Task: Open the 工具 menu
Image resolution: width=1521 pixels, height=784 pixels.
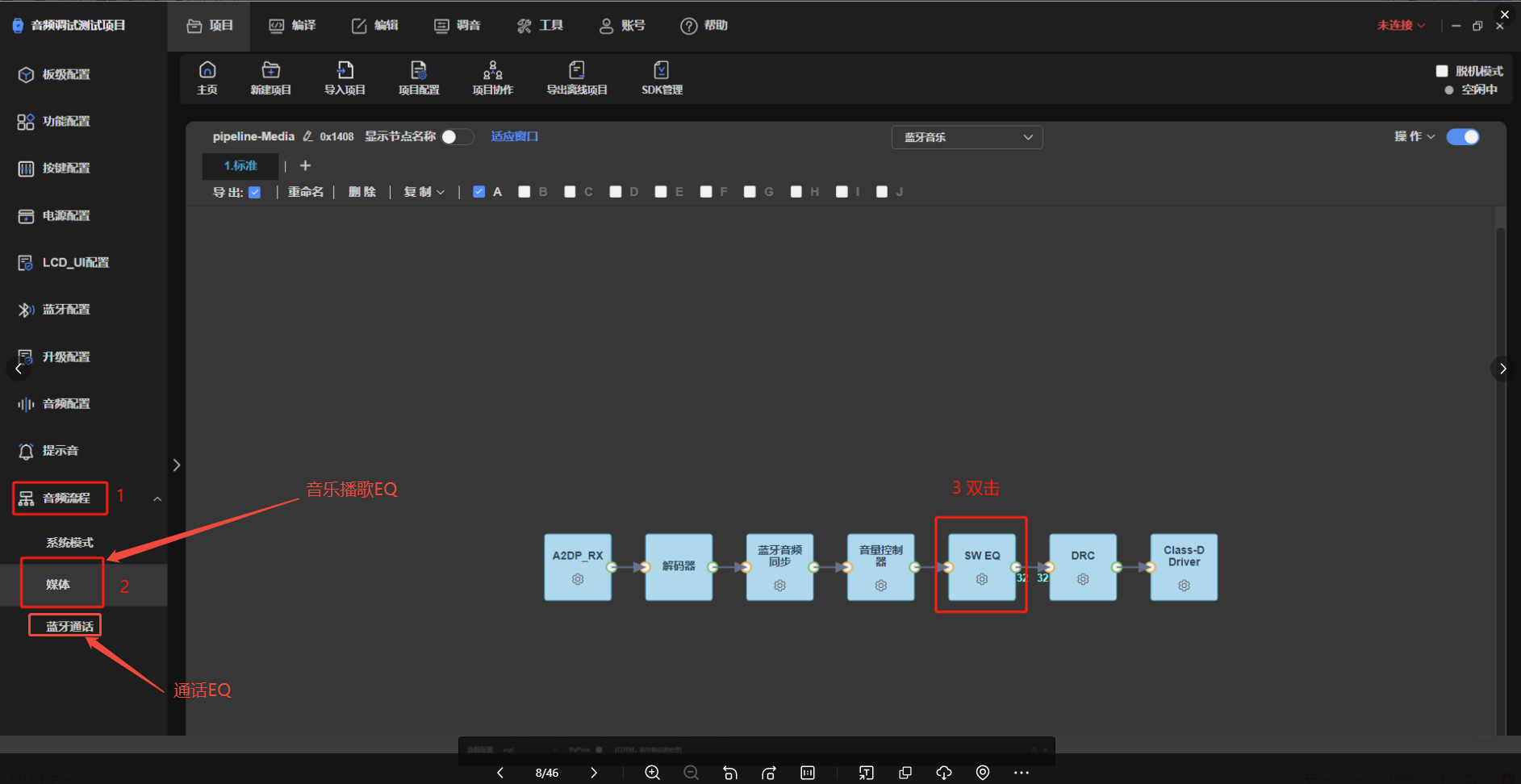Action: [540, 26]
